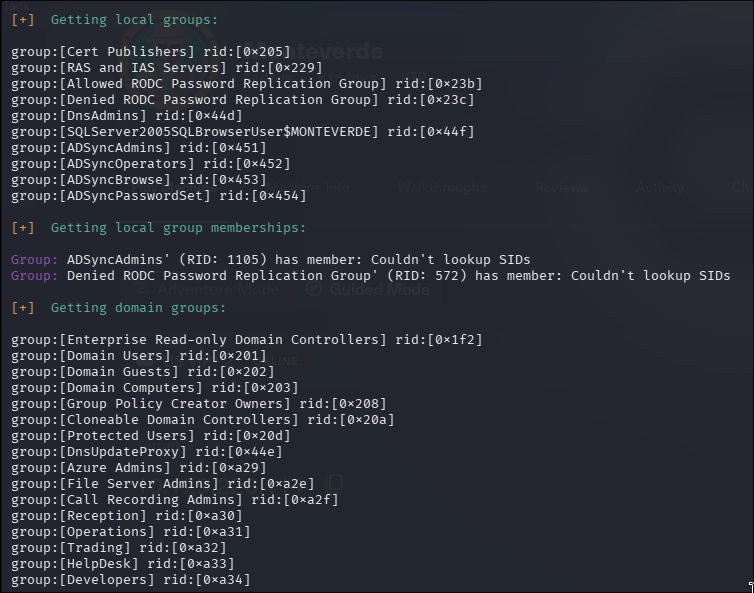
Task: Select the Group Policy Creator Owners line
Action: (199, 404)
